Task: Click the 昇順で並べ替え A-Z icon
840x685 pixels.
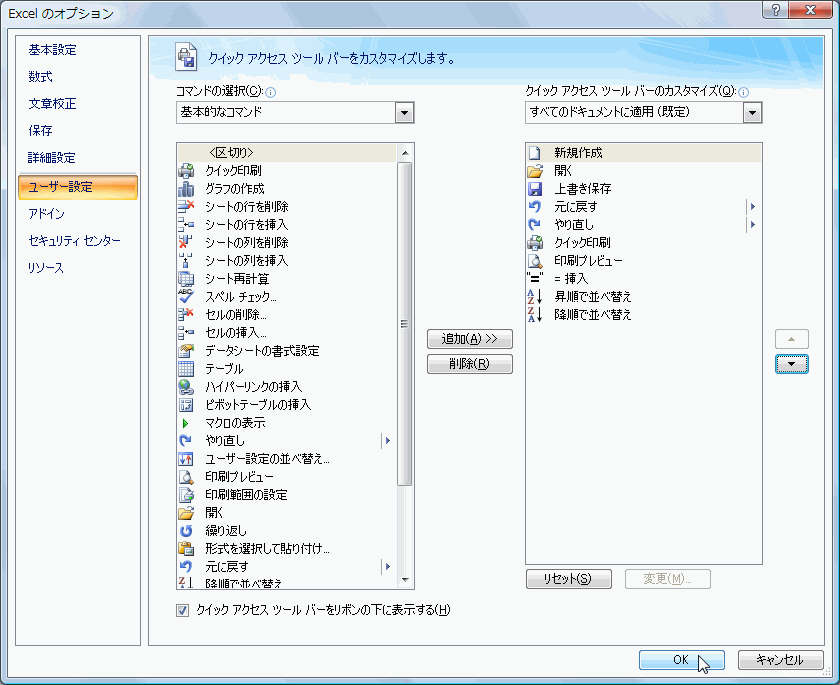Action: pos(535,297)
